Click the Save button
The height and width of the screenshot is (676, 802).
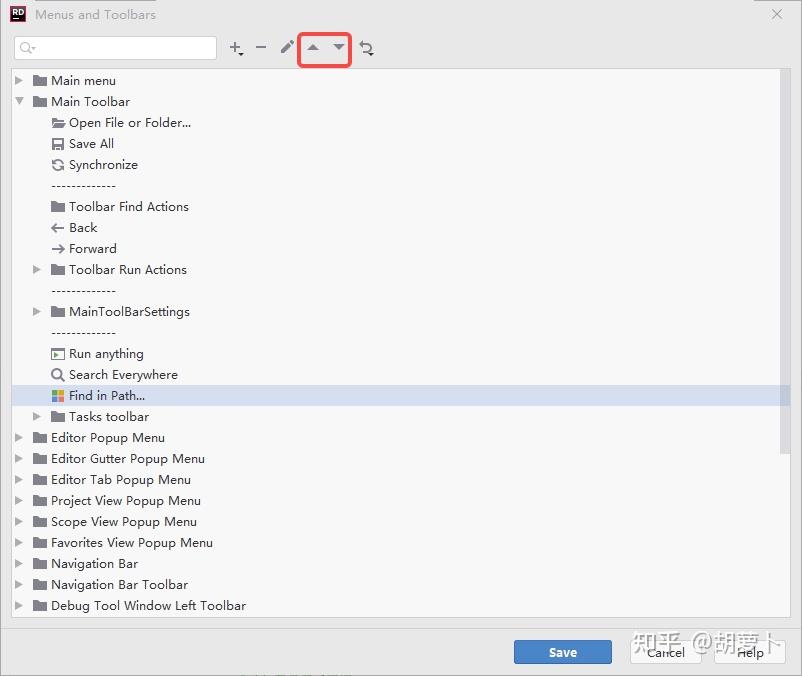click(562, 651)
